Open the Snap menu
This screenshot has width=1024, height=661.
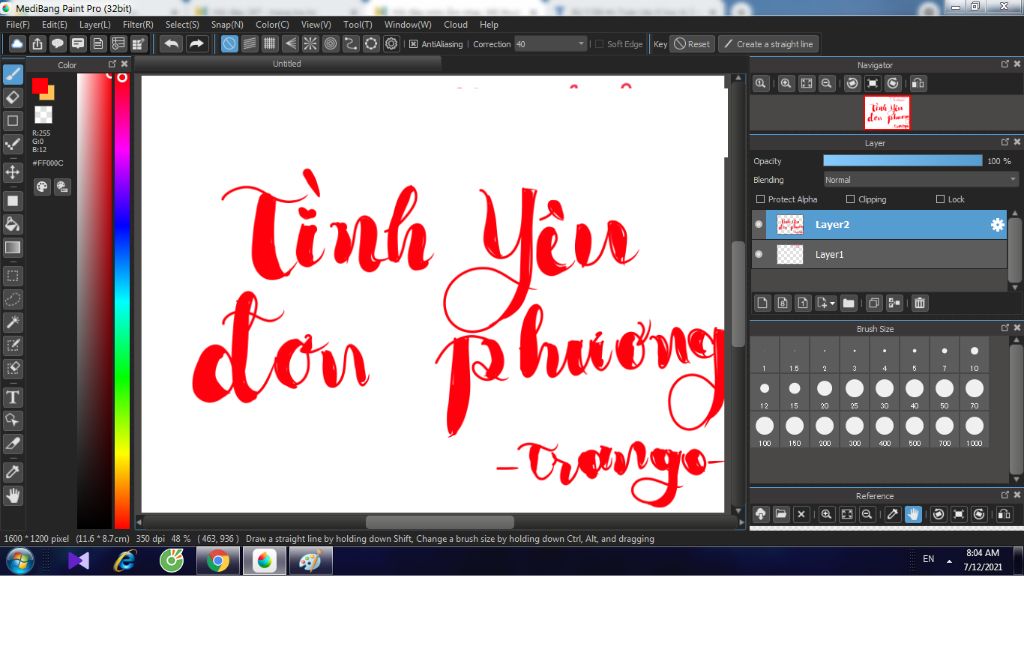click(227, 24)
